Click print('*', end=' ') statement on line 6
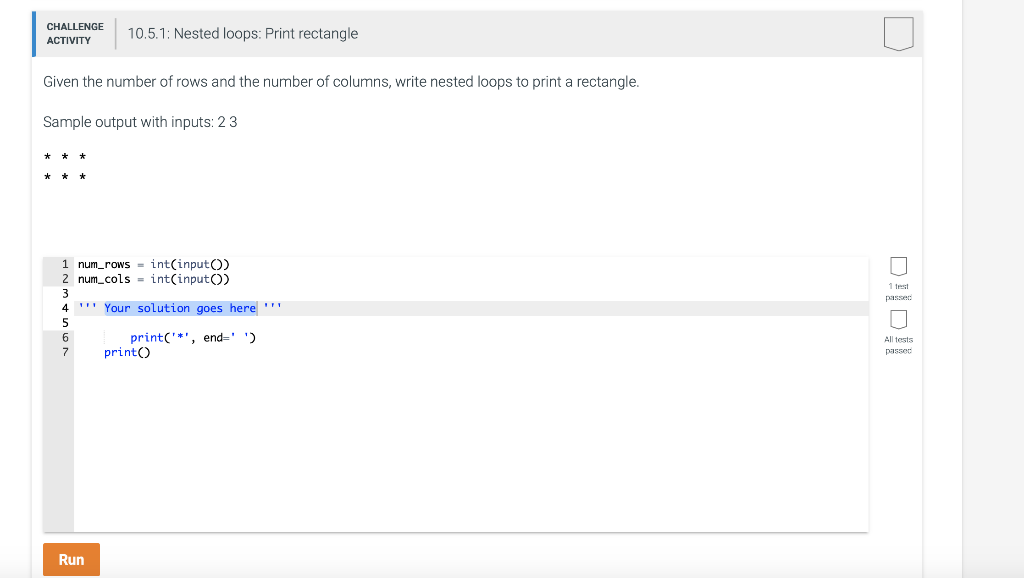The image size is (1024, 578). pyautogui.click(x=193, y=338)
